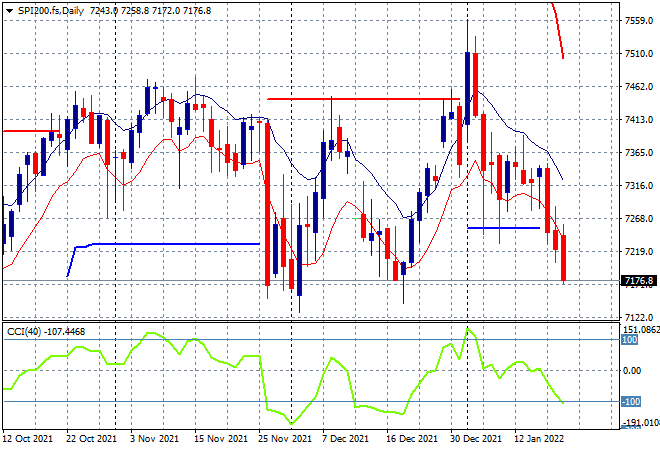This screenshot has height=450, width=660.
Task: Click the 7510.0 price axis label
Action: (x=639, y=53)
